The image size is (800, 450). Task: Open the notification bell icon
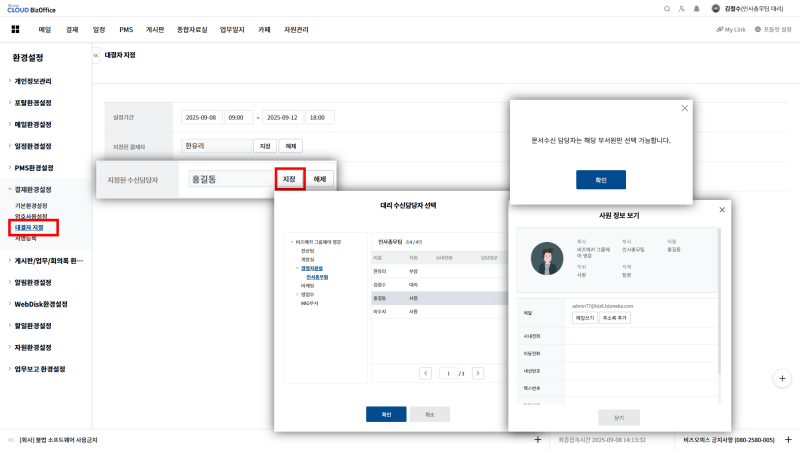(x=698, y=8)
